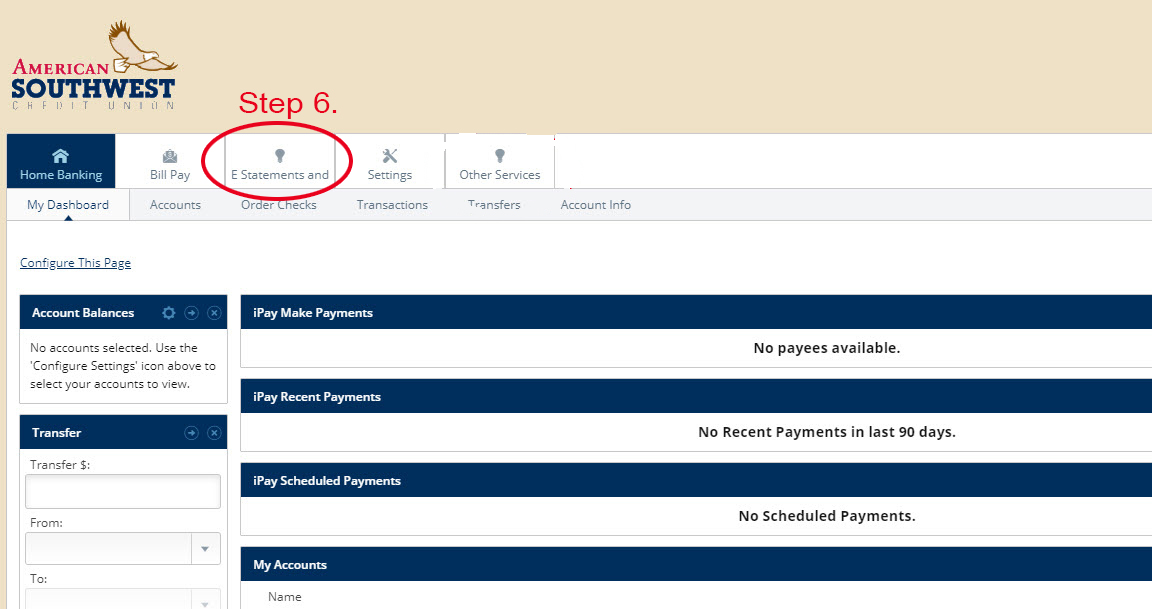Open the Transfers submenu

point(494,205)
